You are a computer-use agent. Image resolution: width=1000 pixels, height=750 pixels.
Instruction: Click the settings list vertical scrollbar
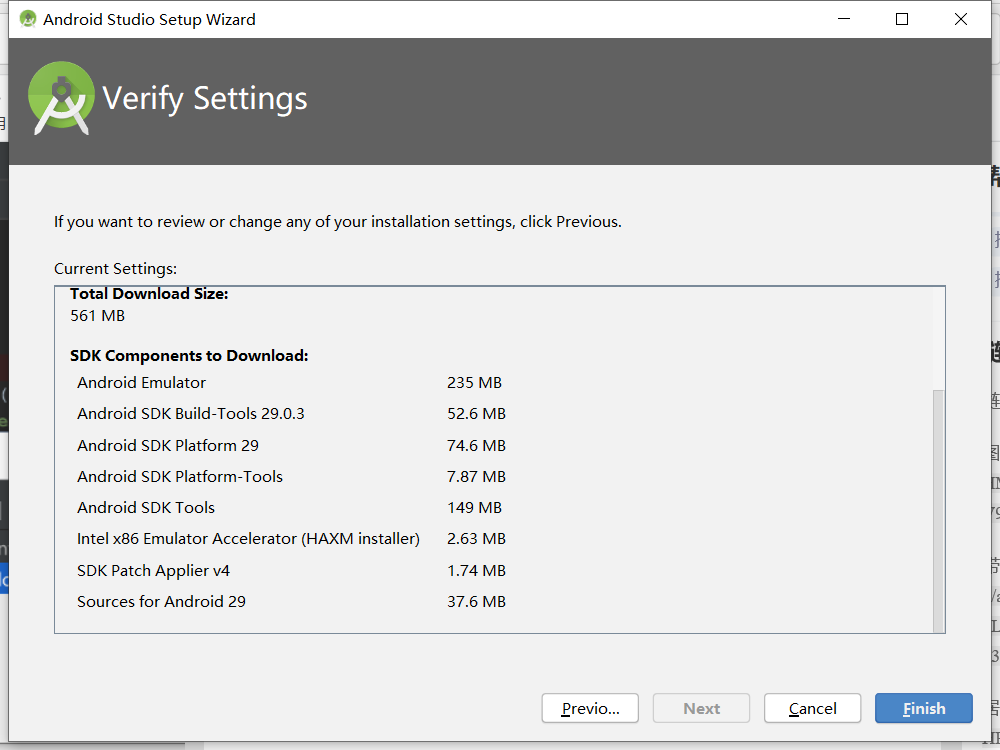point(938,510)
